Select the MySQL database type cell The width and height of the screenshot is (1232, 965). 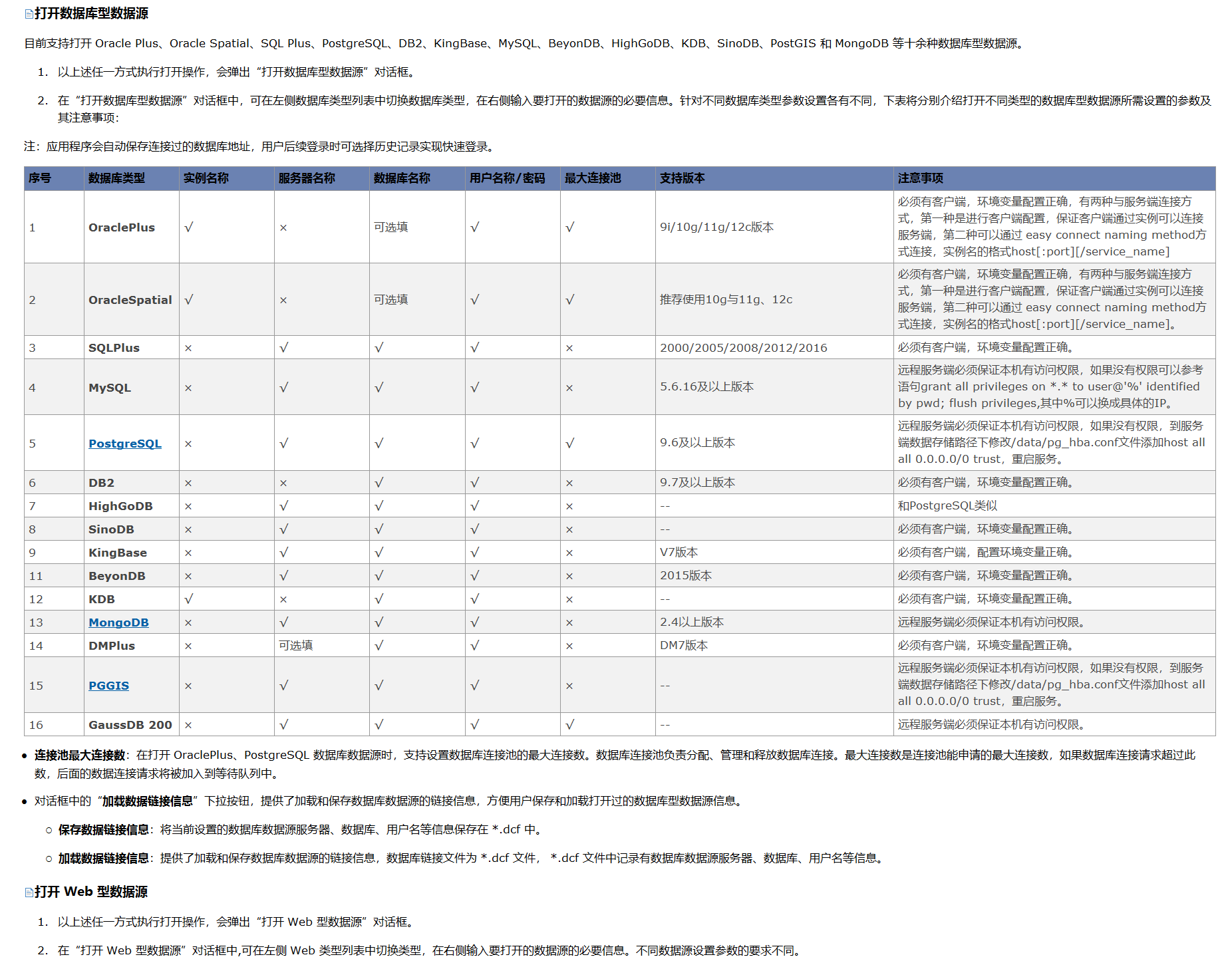(x=132, y=388)
